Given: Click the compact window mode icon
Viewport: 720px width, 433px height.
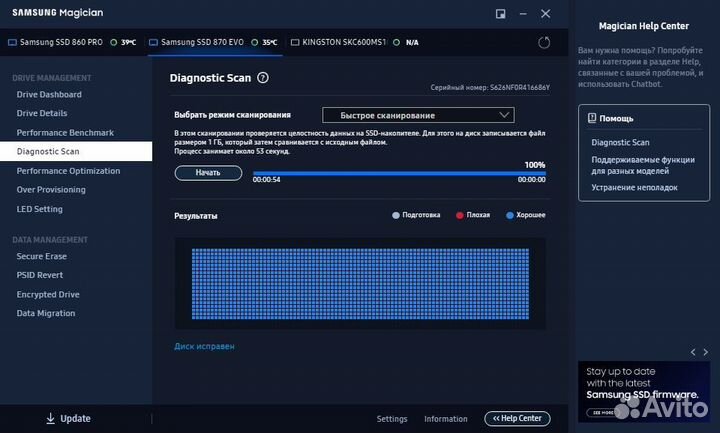Looking at the screenshot, I should tap(501, 14).
